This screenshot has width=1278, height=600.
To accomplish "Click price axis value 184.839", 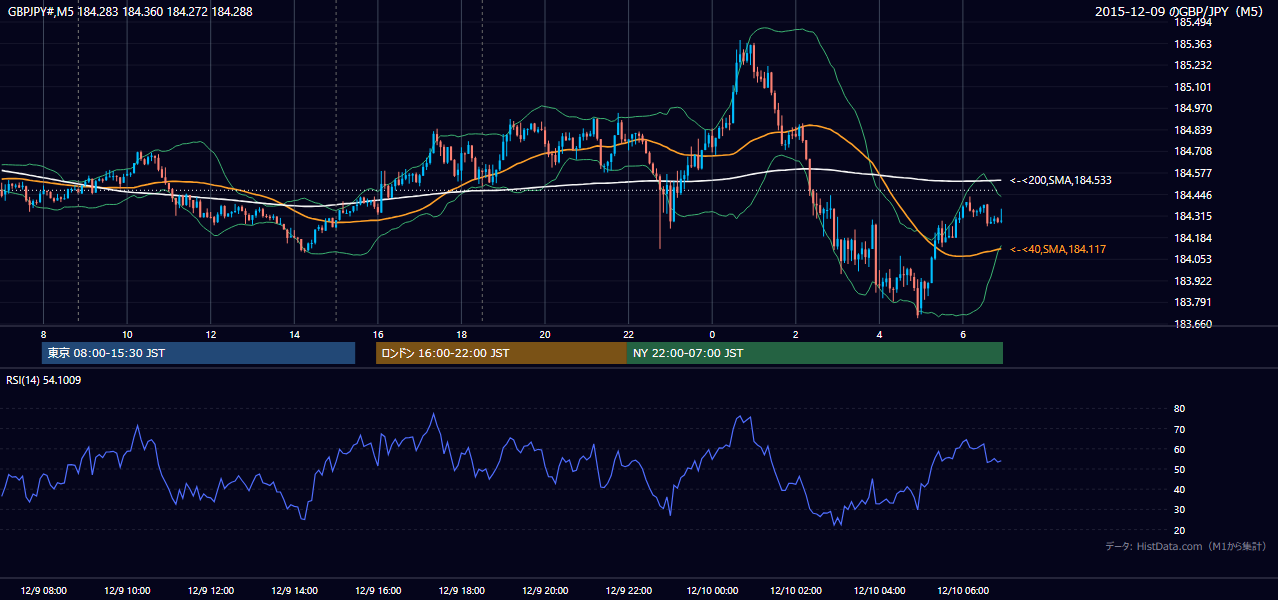I will [1194, 130].
